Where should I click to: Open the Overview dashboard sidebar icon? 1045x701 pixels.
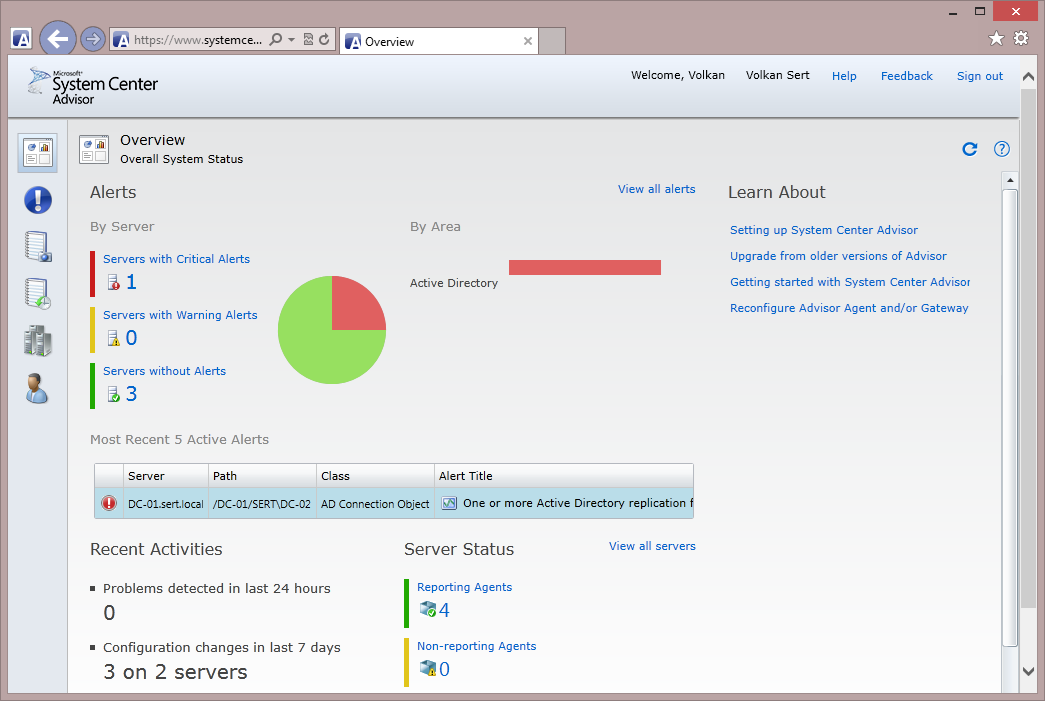click(37, 153)
